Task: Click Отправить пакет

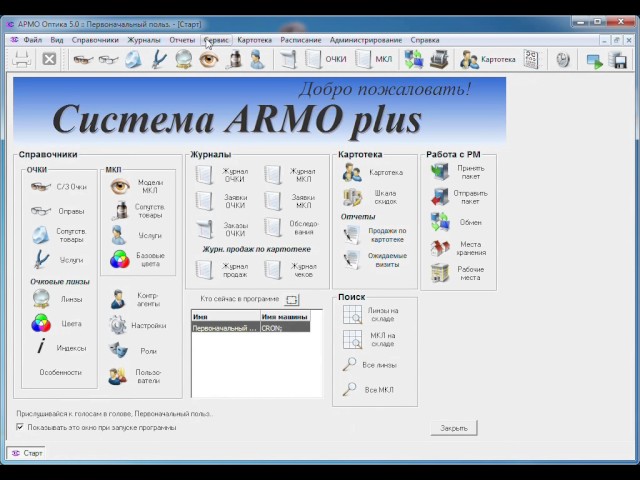Action: point(459,197)
